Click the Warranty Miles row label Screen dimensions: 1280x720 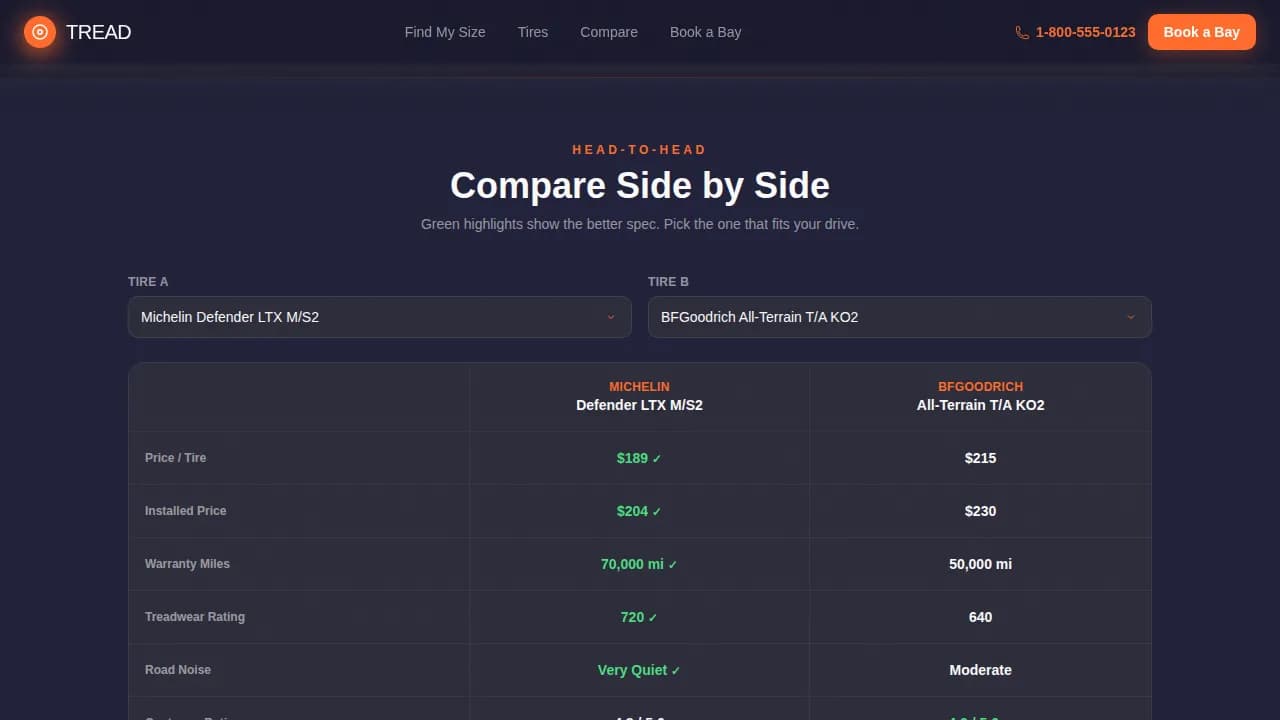click(x=187, y=564)
